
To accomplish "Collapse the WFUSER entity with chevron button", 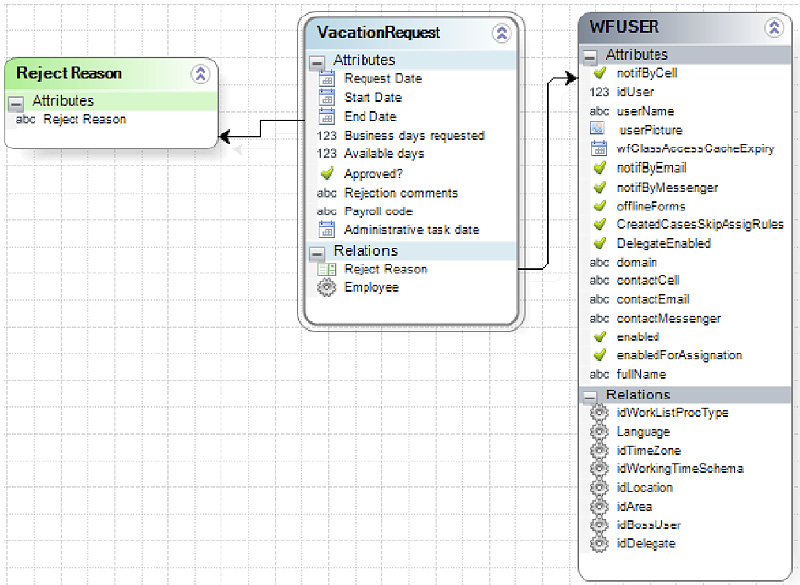I will (x=774, y=27).
